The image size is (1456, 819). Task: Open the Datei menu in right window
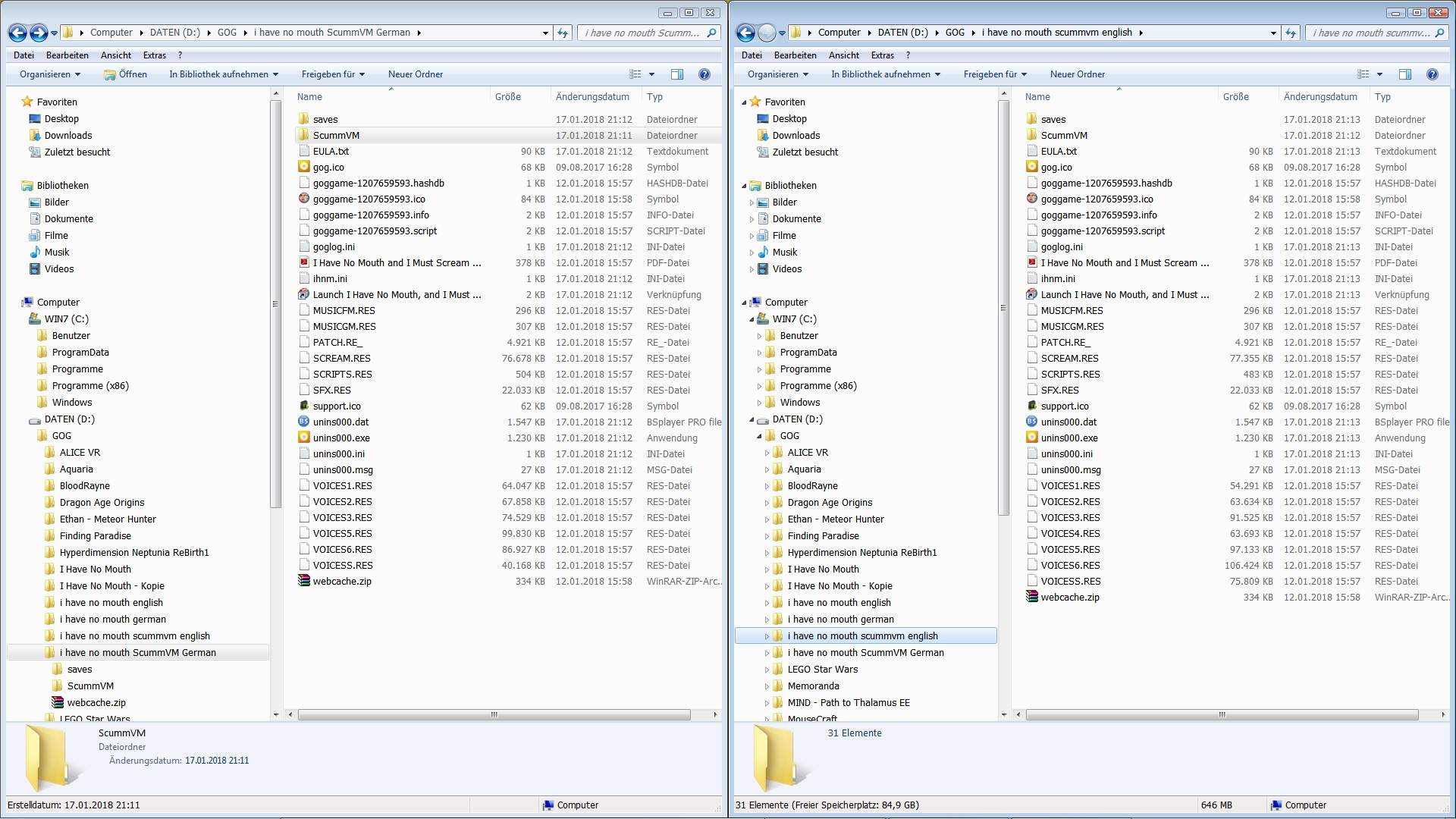click(x=752, y=55)
